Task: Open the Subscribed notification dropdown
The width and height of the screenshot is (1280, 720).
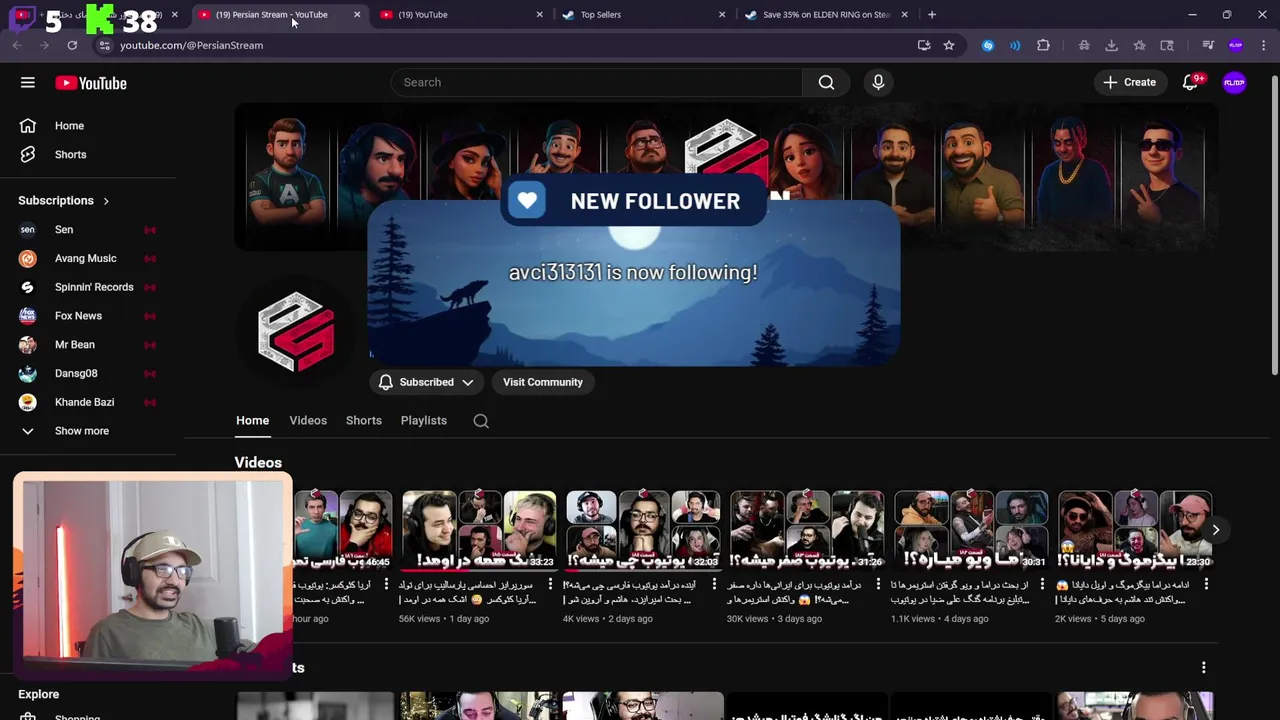Action: [426, 382]
